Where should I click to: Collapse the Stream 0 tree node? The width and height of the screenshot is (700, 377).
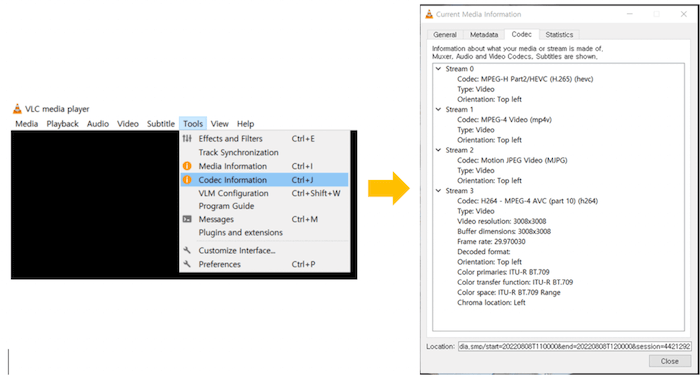point(438,69)
